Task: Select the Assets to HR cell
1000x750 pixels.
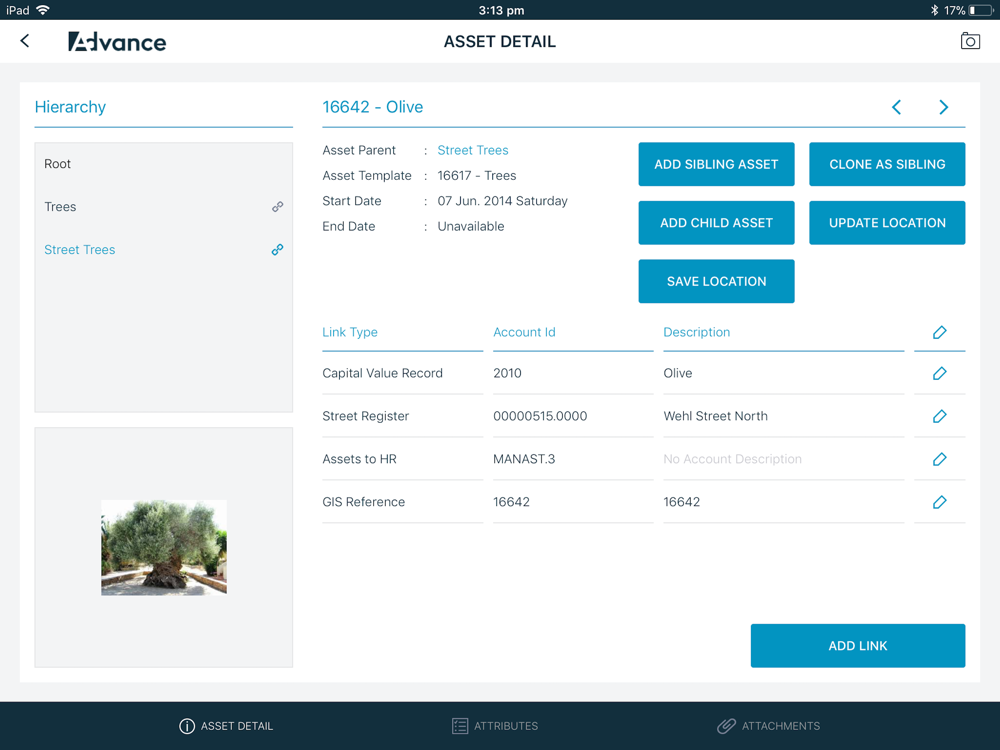Action: [x=359, y=459]
